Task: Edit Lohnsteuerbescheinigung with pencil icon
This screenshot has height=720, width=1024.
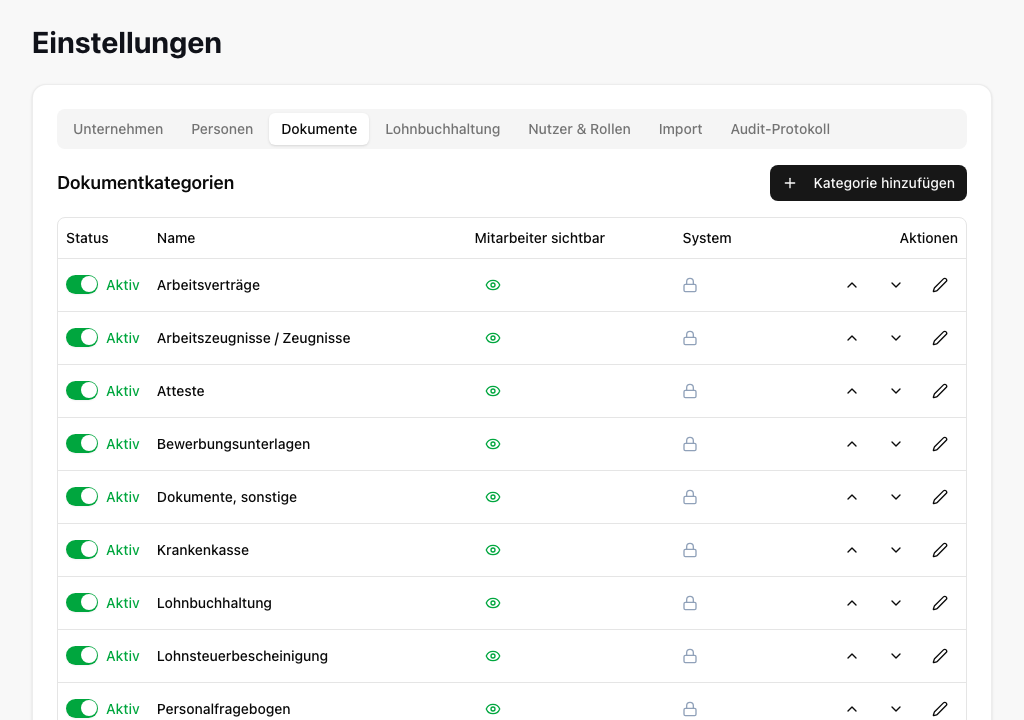Action: pos(940,656)
